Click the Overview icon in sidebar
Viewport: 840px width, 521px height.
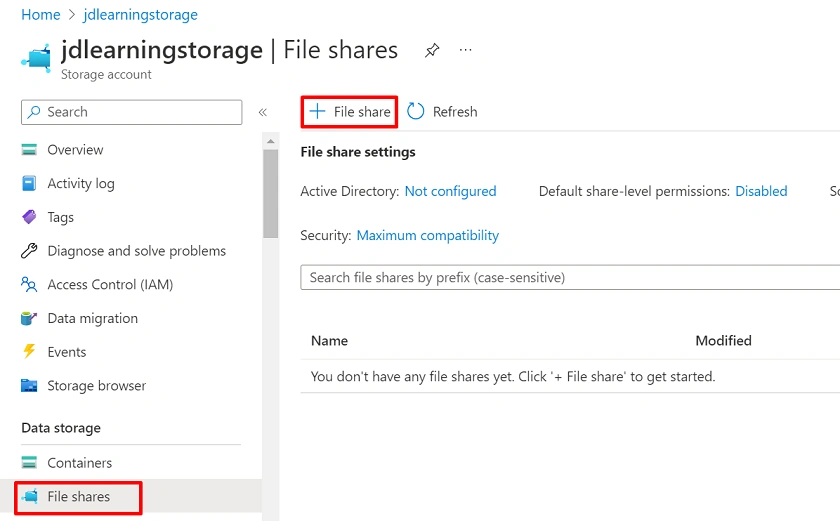click(29, 149)
